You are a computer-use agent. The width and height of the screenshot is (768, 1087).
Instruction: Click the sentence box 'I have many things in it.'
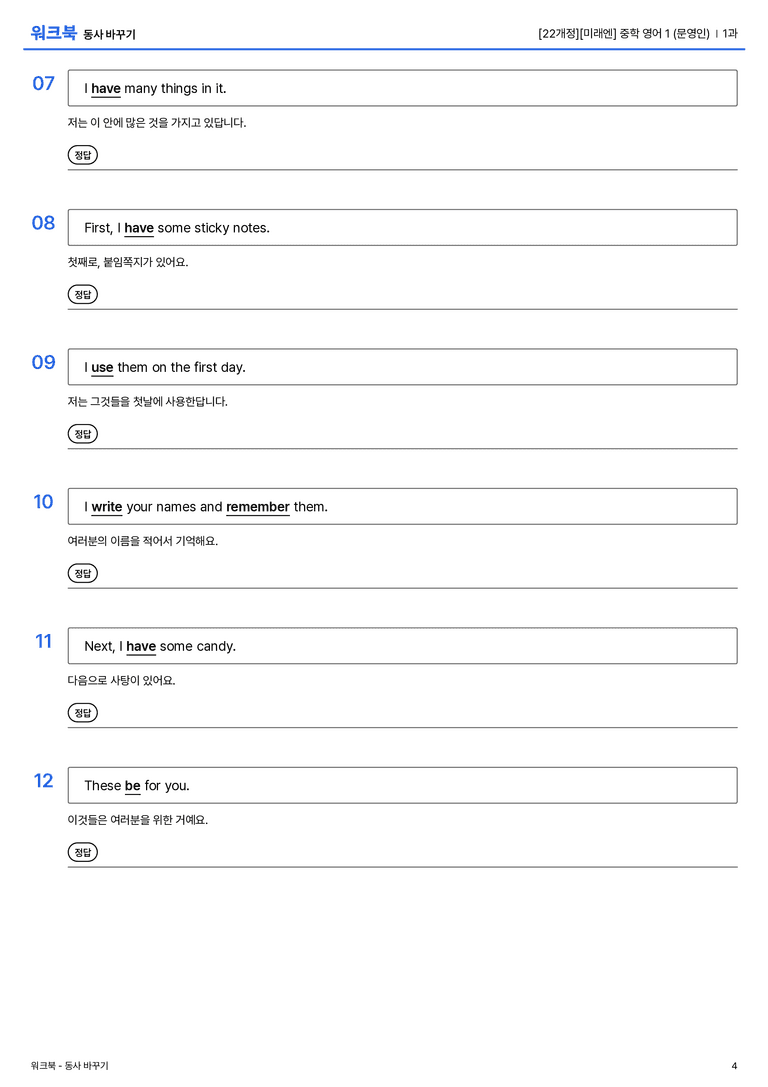pyautogui.click(x=403, y=88)
